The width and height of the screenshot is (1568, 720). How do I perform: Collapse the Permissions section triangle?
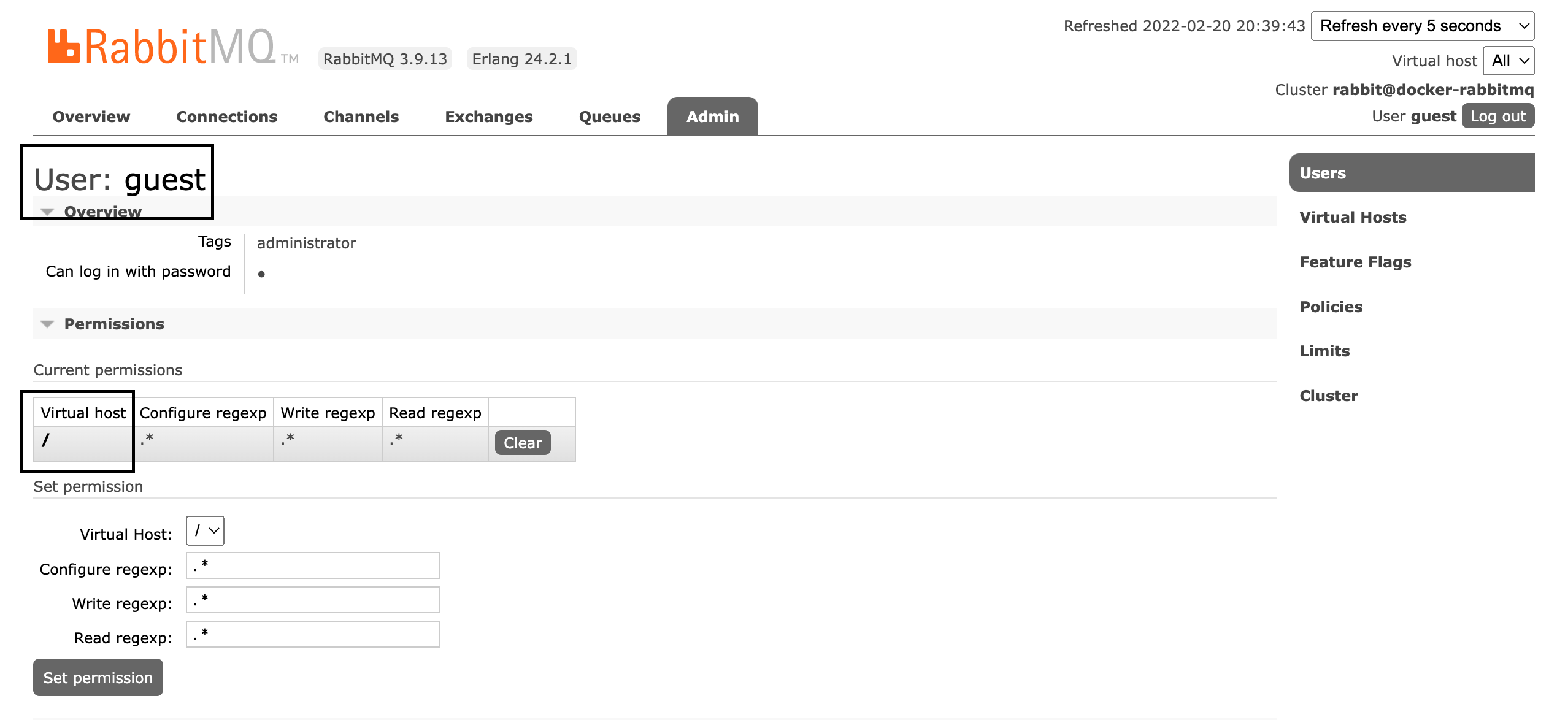coord(47,324)
